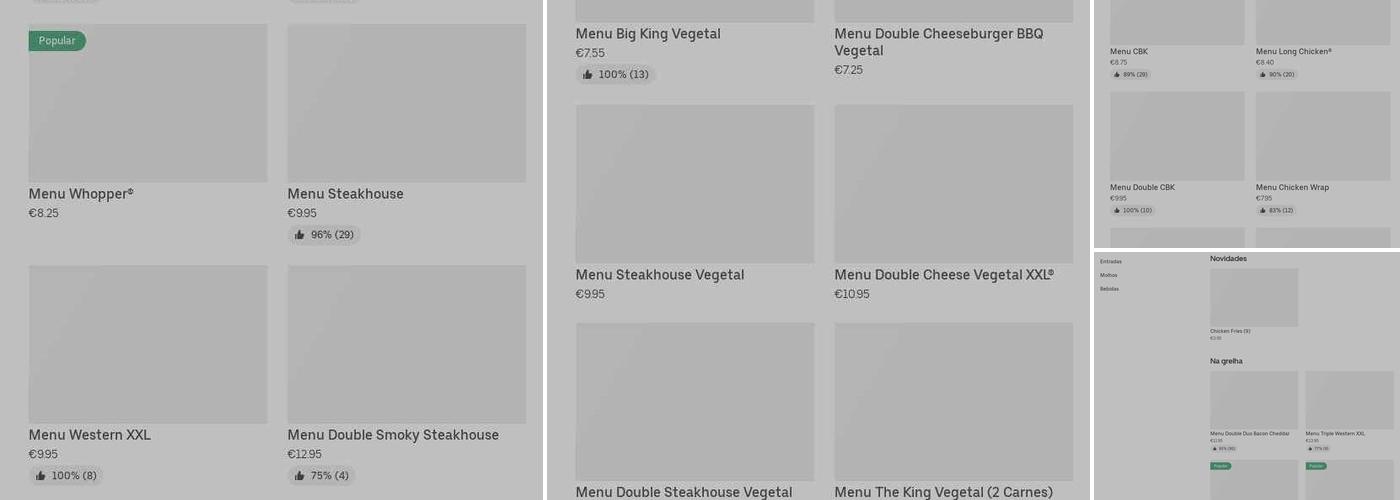Select the Bebidas category in sidebar

(x=1109, y=289)
